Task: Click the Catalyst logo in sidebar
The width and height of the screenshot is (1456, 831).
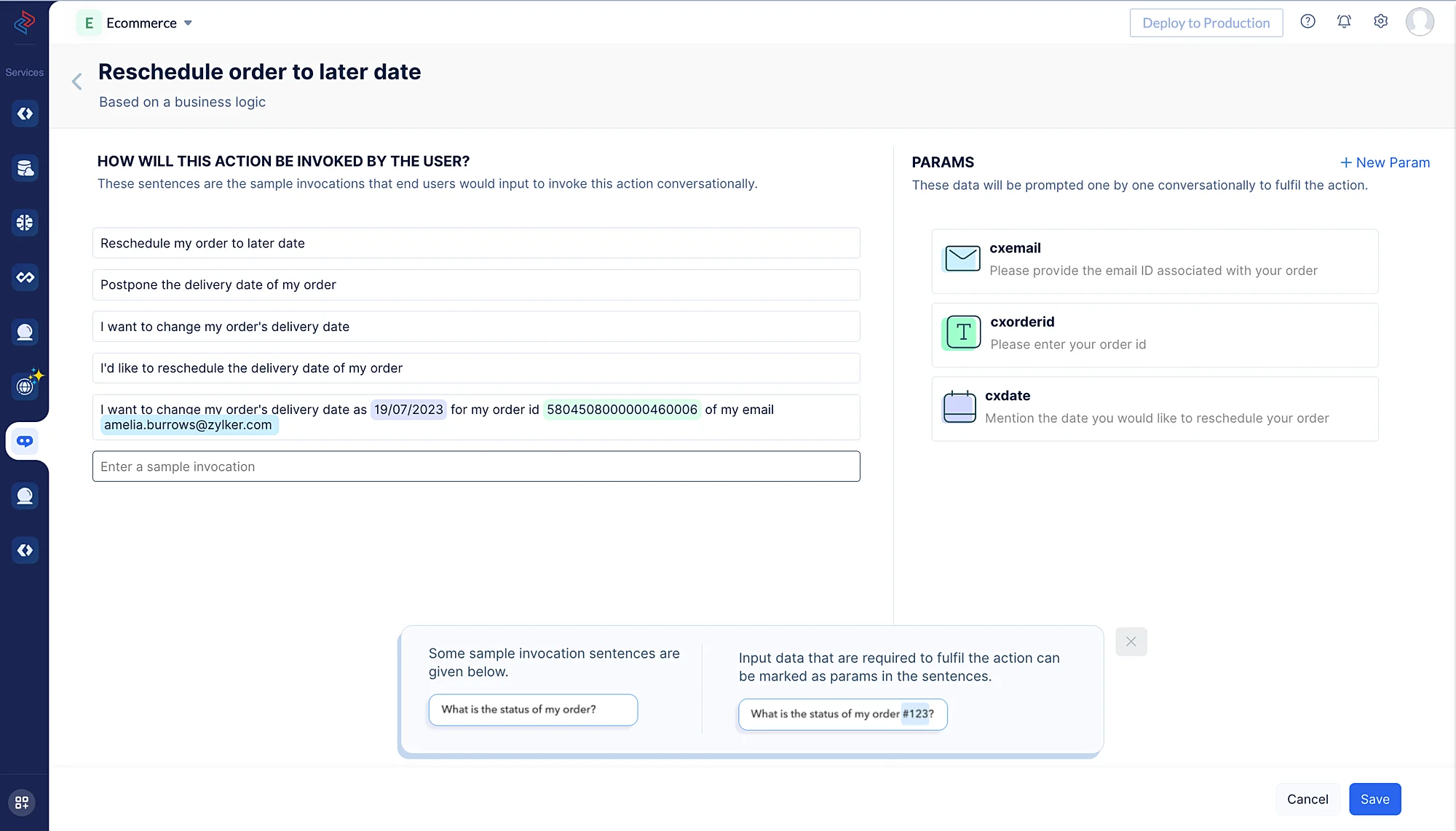Action: pyautogui.click(x=24, y=23)
